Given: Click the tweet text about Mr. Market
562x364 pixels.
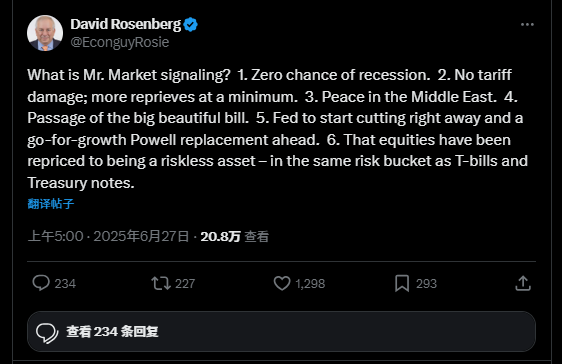Looking at the screenshot, I should point(278,129).
